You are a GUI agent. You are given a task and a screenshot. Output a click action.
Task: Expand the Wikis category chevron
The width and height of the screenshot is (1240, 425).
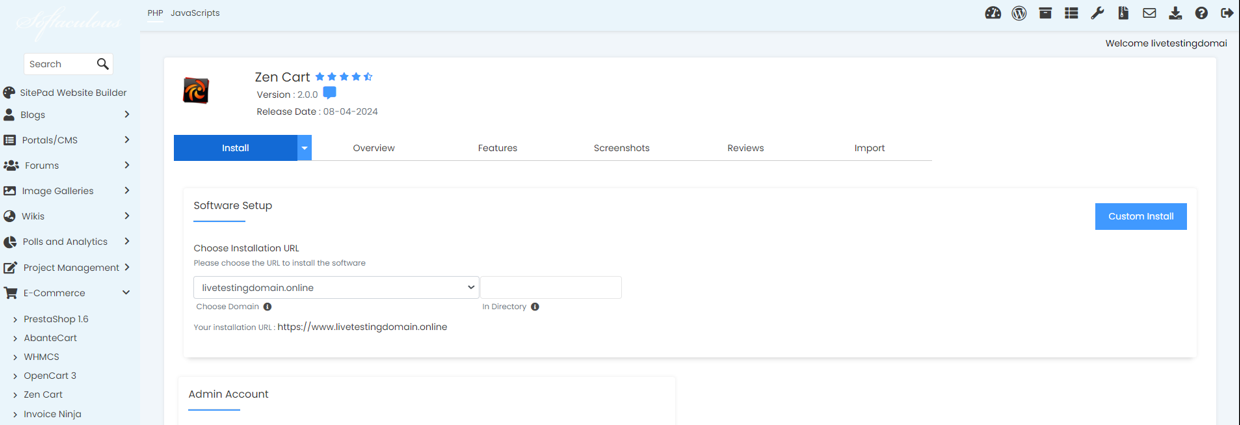point(127,216)
